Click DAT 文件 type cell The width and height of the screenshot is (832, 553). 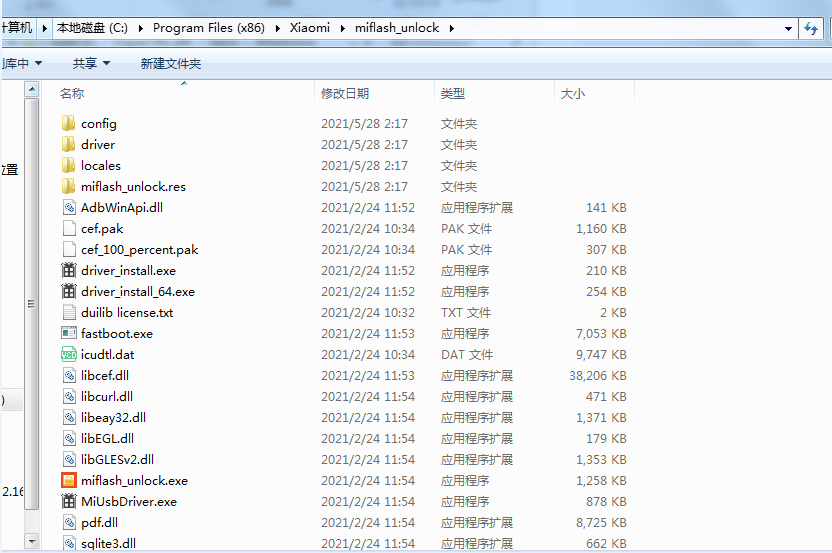(x=467, y=355)
